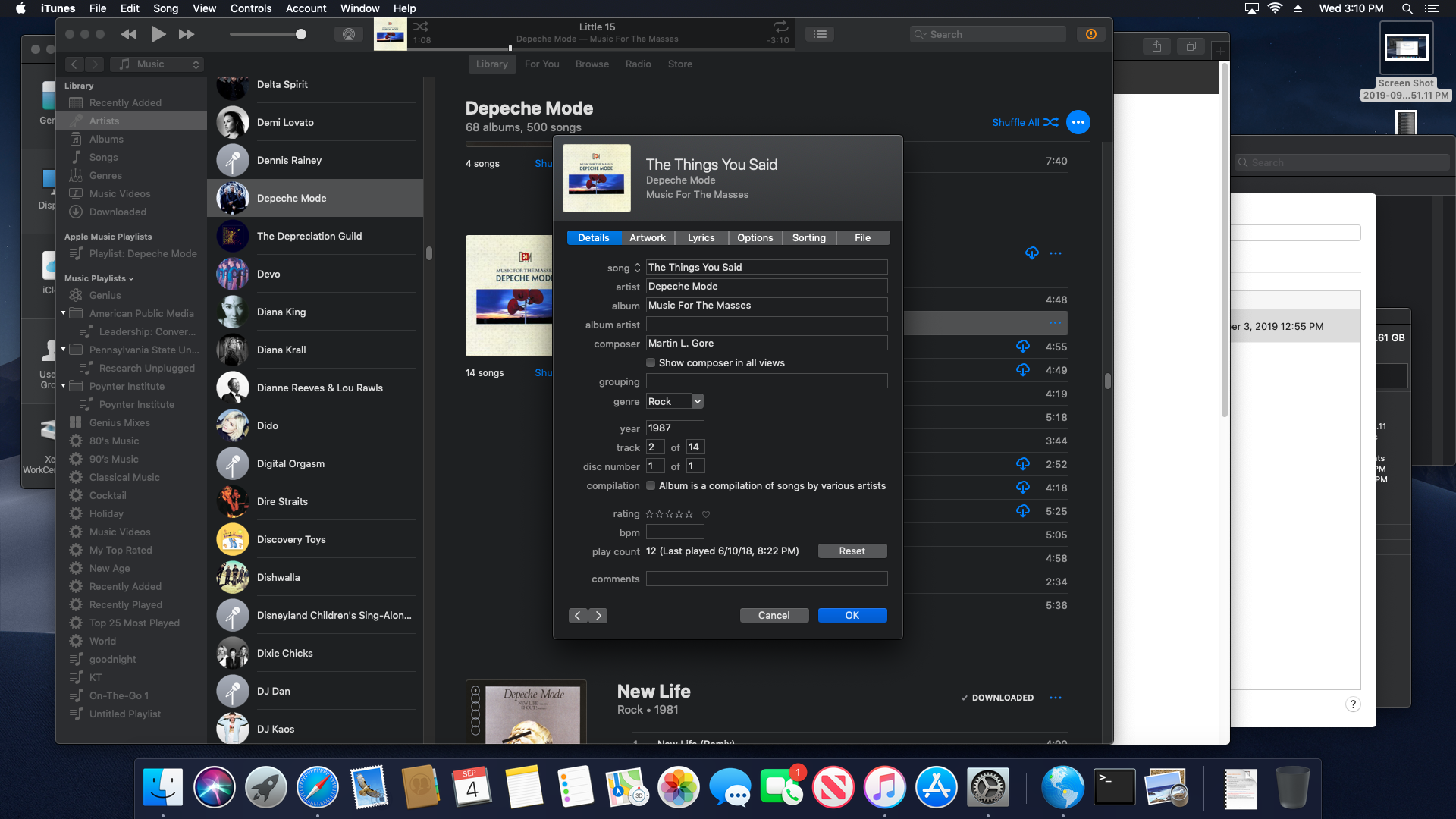
Task: Click the repeat icon in the player
Action: click(780, 27)
